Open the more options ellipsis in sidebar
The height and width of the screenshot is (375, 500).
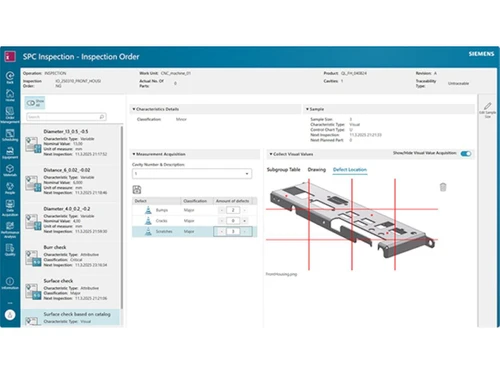tap(10, 303)
